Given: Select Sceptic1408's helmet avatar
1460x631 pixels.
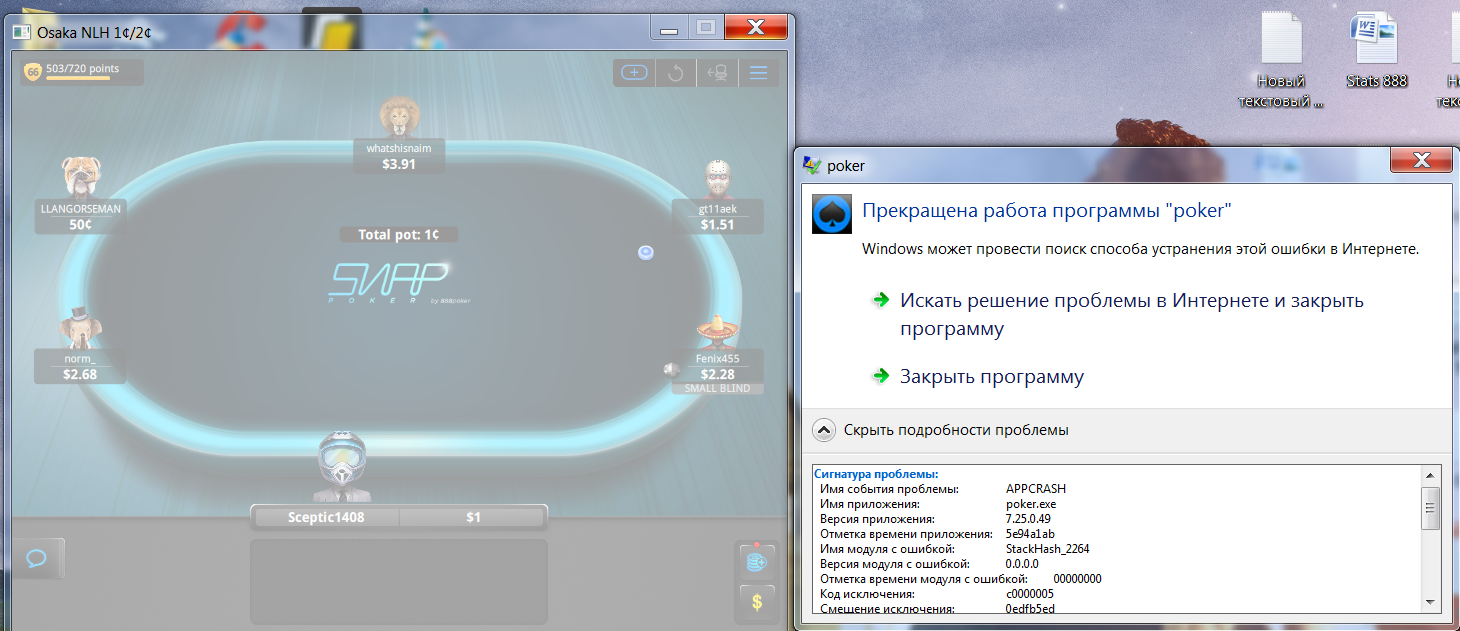Looking at the screenshot, I should point(341,468).
